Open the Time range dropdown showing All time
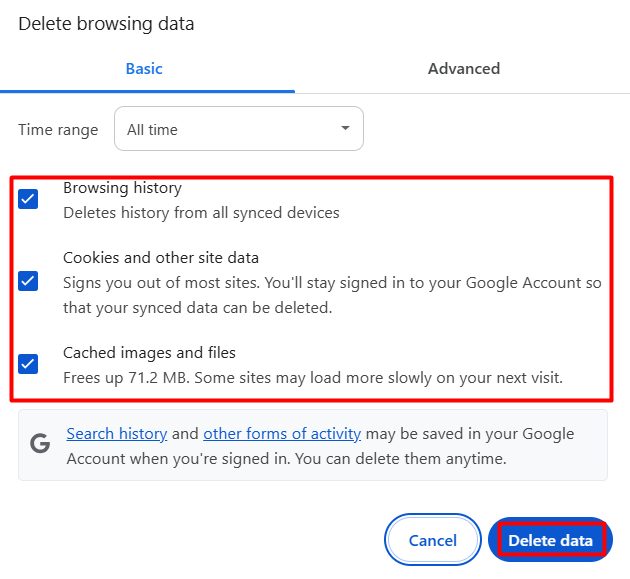 pyautogui.click(x=239, y=129)
